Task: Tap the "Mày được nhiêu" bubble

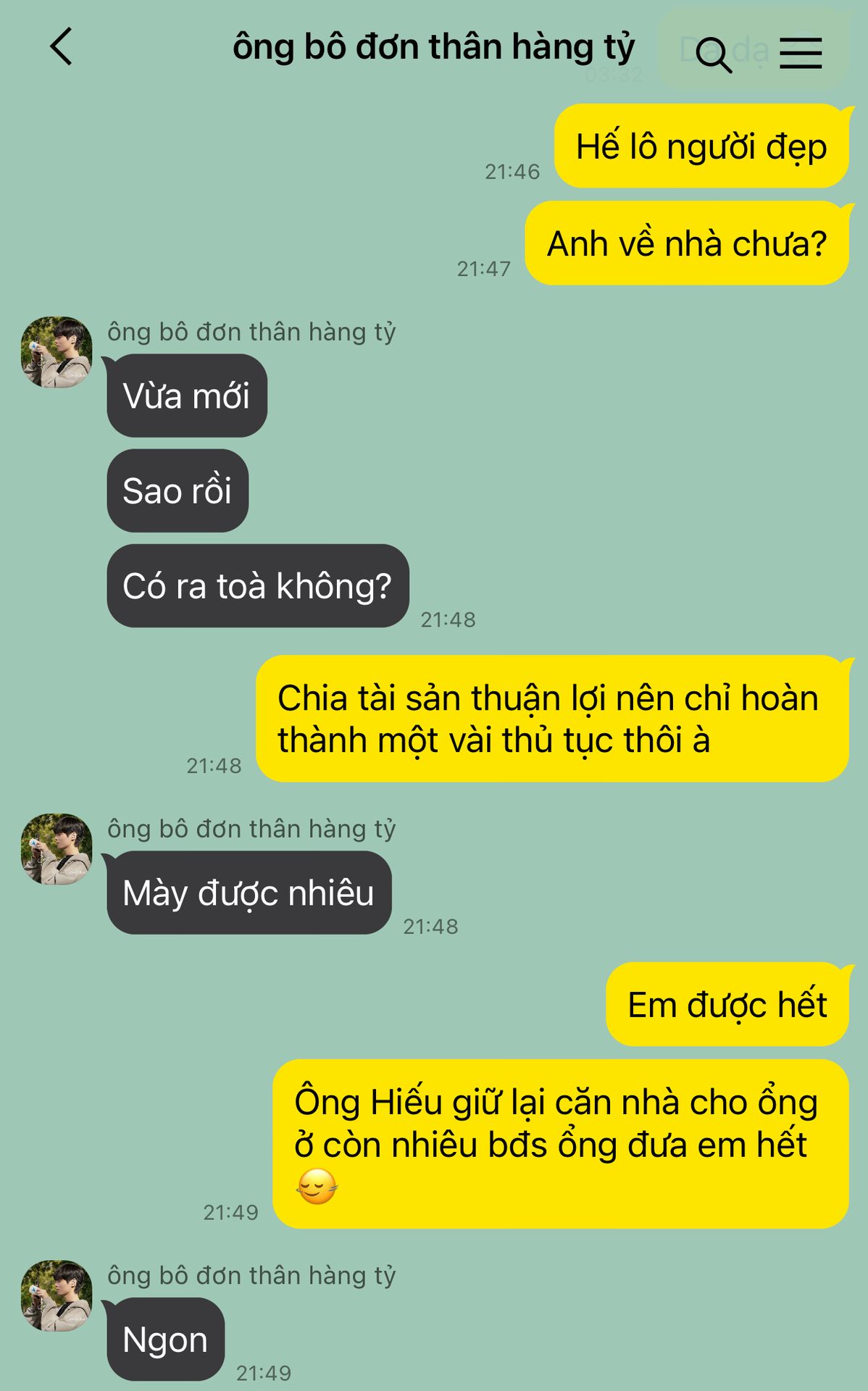Action: click(249, 893)
